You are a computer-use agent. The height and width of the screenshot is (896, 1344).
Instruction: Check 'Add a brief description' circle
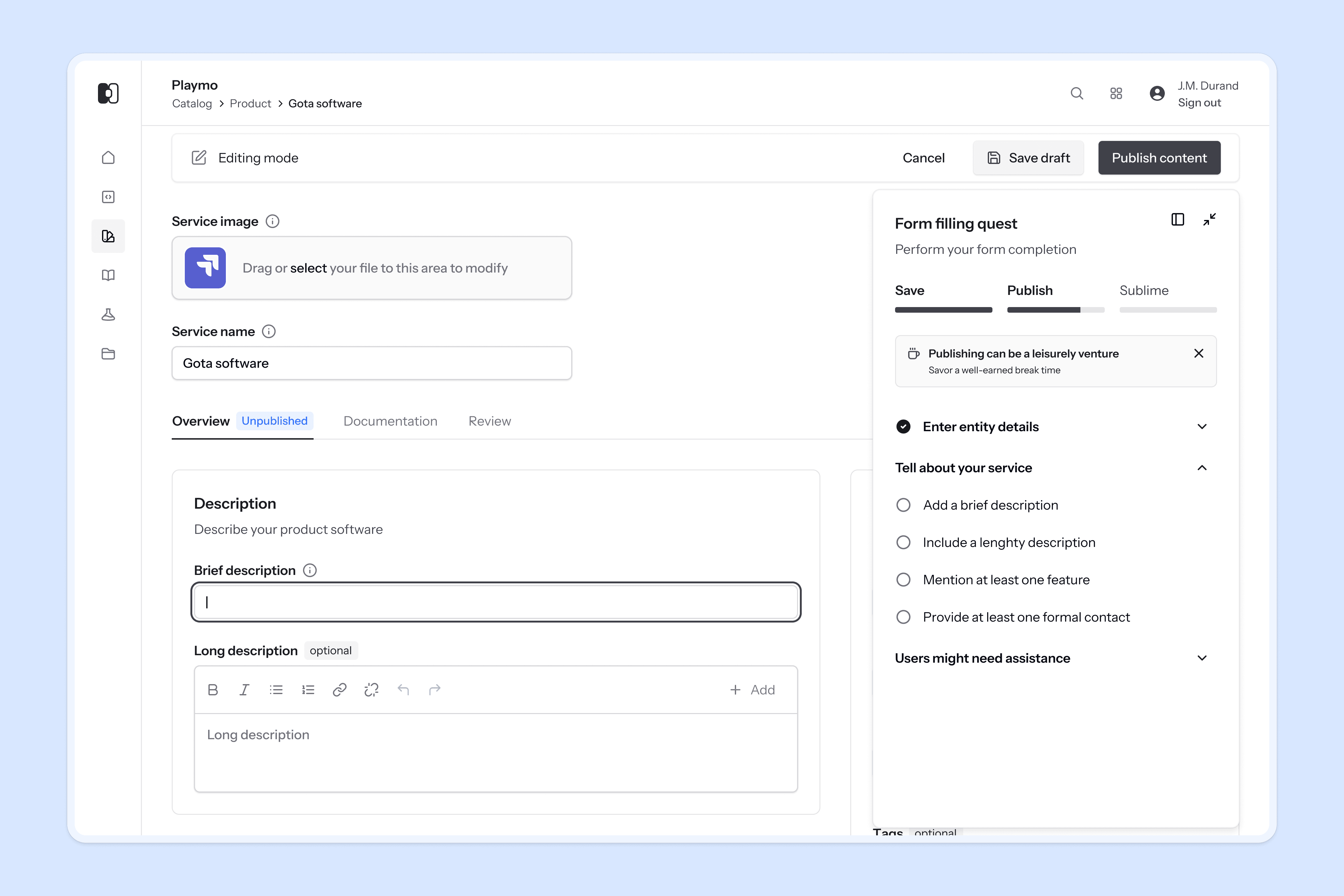point(903,505)
